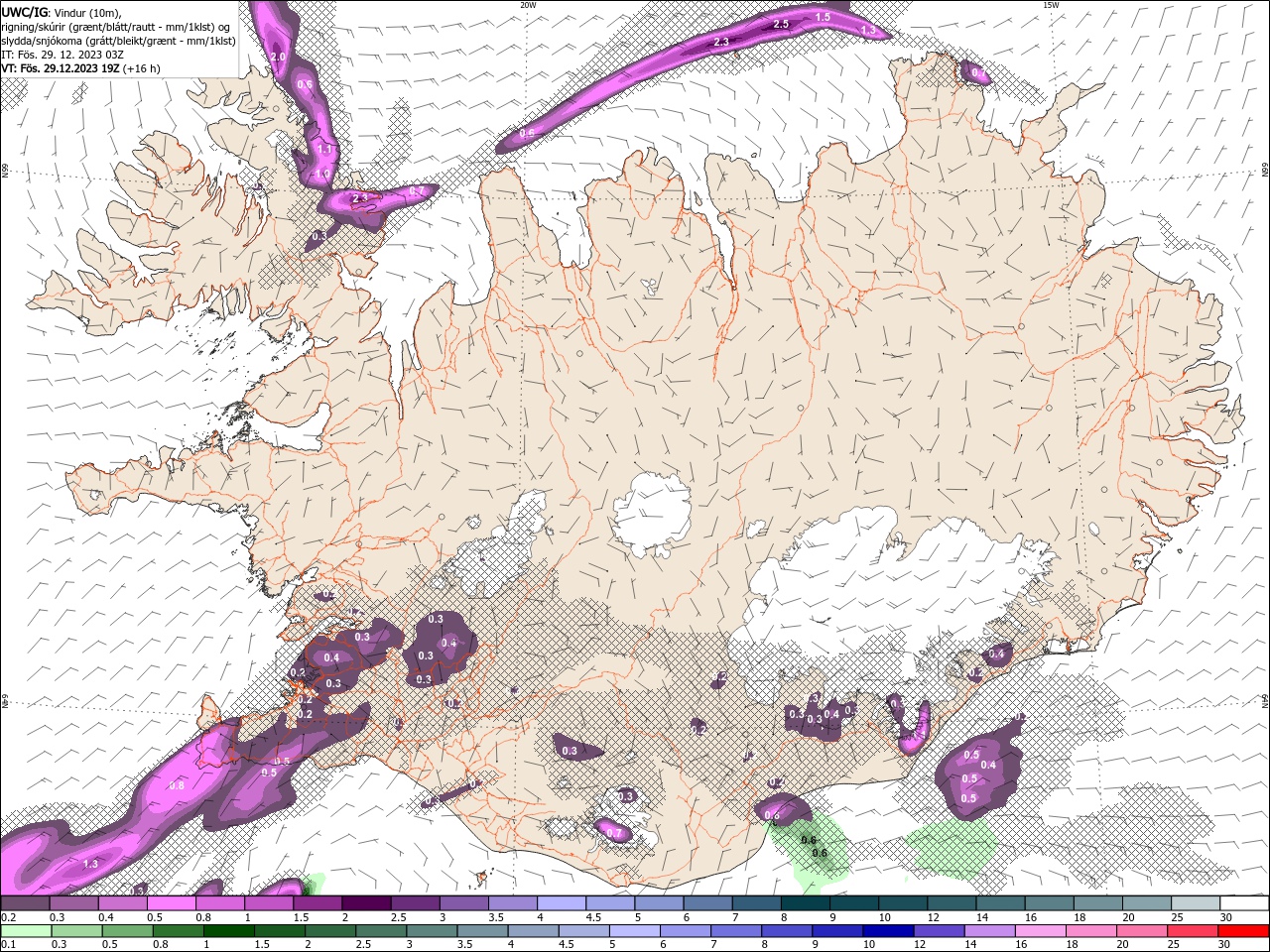Click lower legend swatch between 18 and 20
Viewport: 1270px width, 952px height.
pos(1092,931)
